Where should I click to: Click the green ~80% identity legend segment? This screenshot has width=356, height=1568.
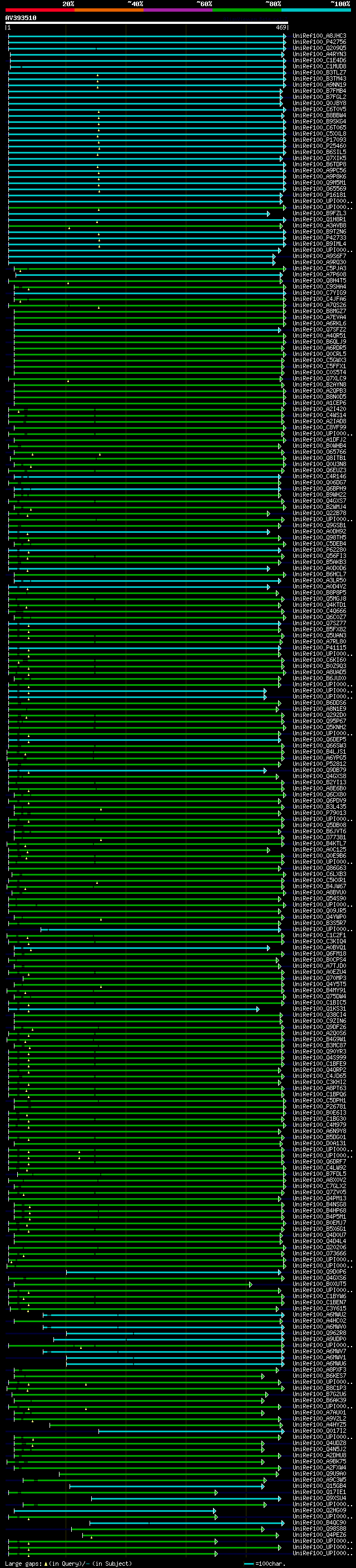click(247, 10)
